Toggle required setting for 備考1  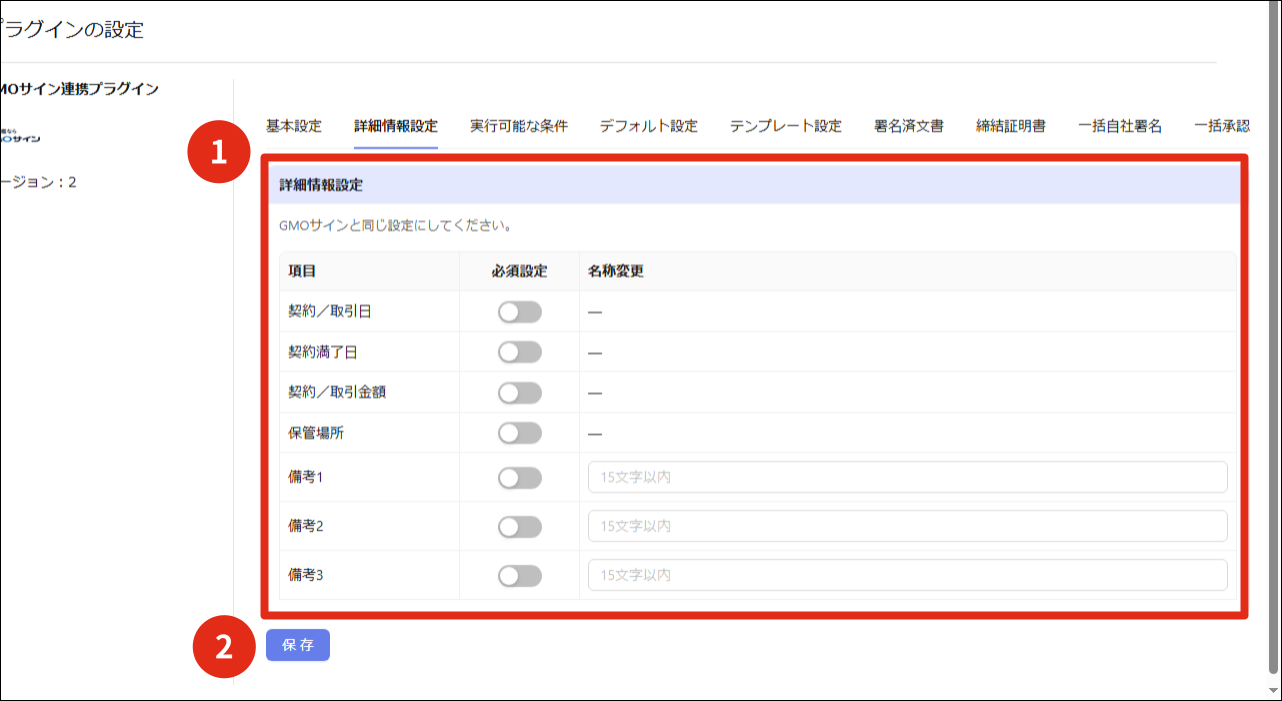[x=520, y=478]
